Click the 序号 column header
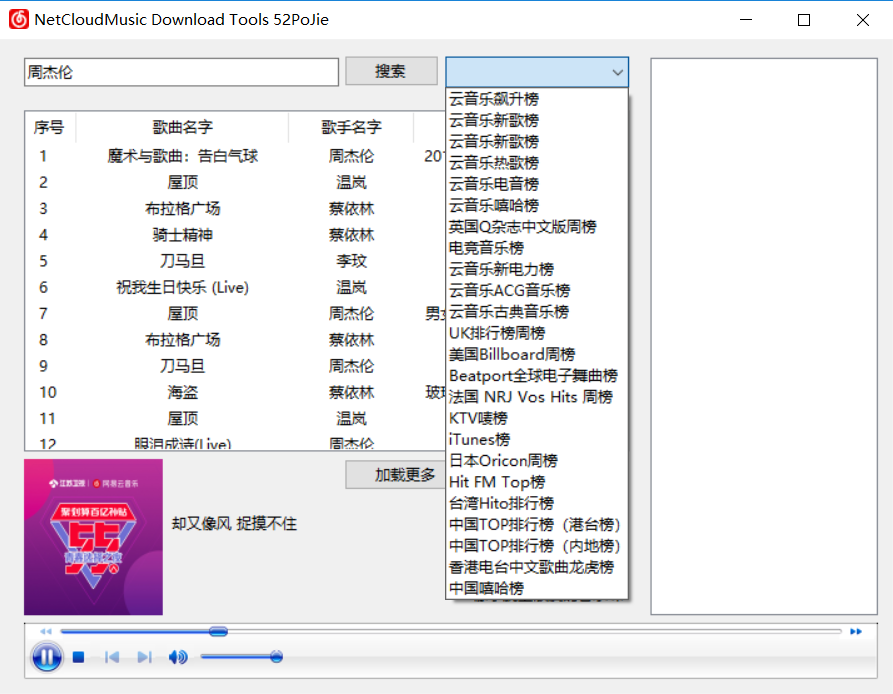 [x=49, y=127]
